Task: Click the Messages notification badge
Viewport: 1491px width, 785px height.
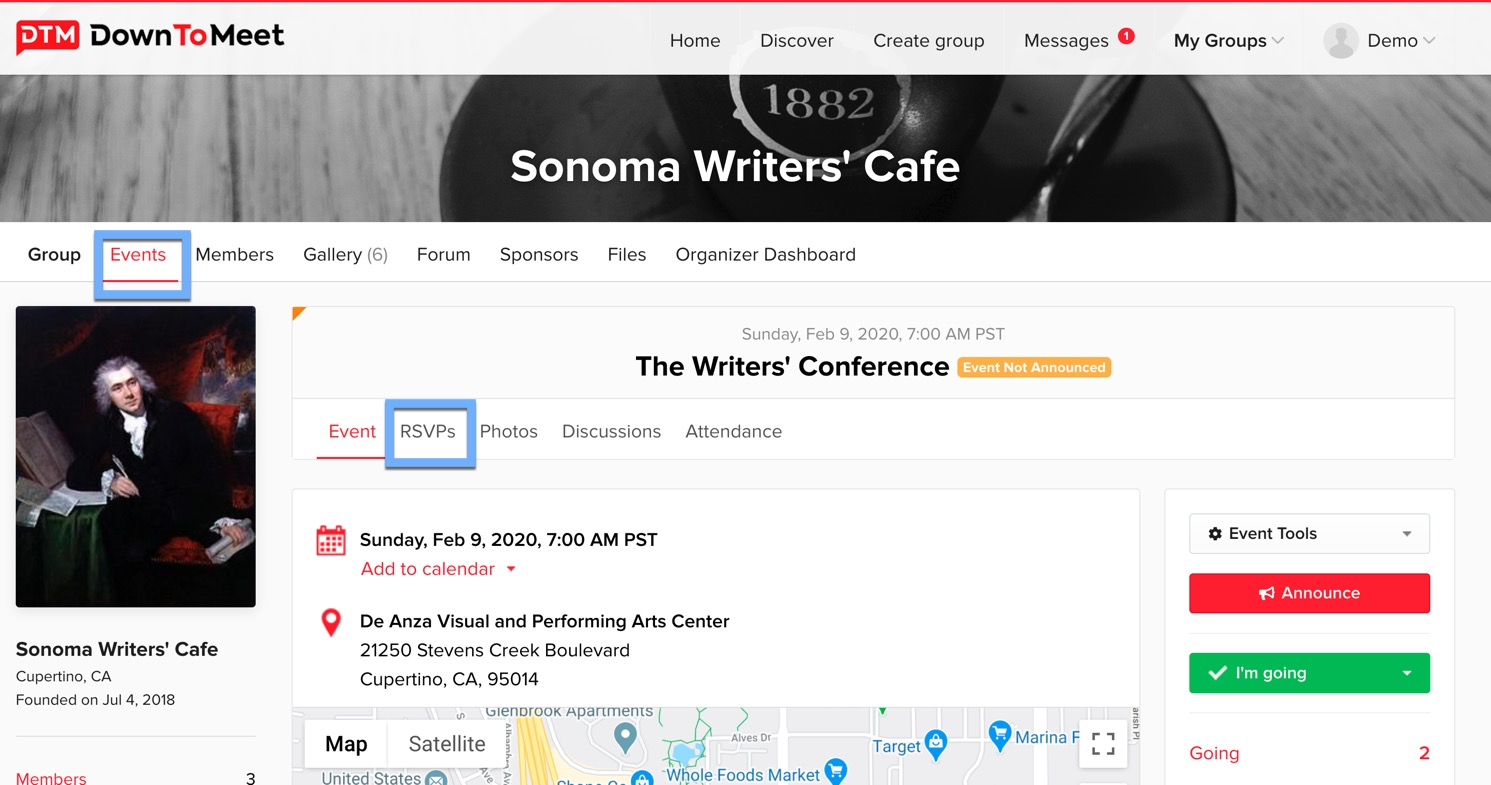Action: tap(1126, 36)
